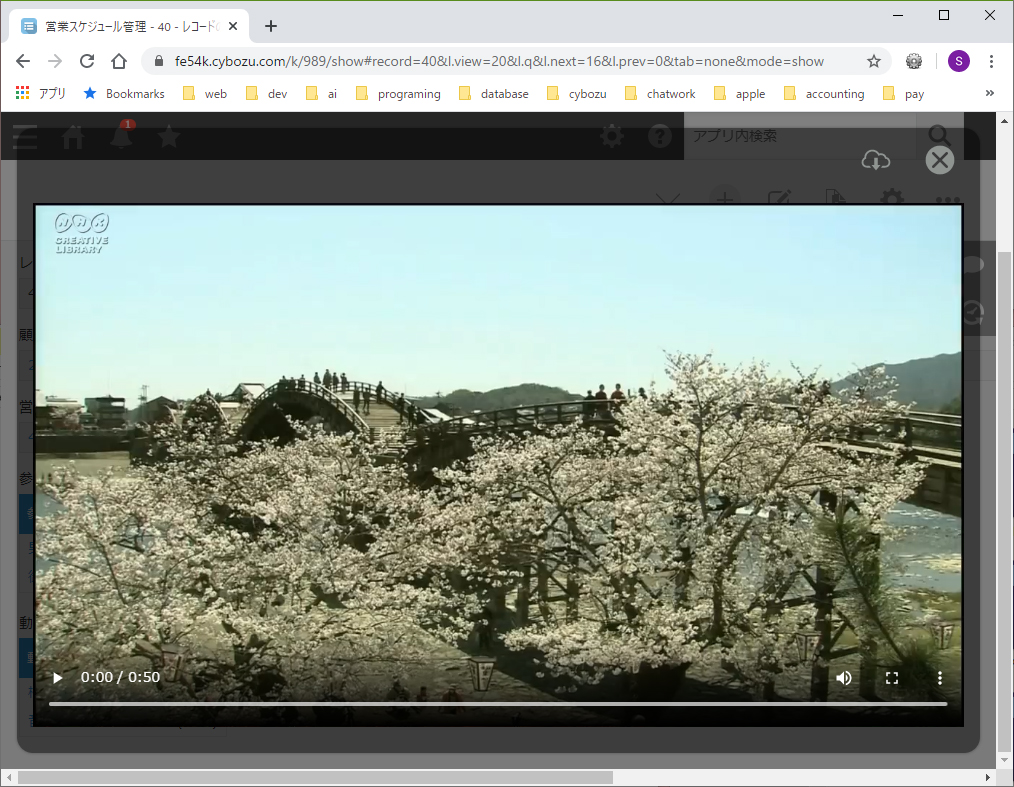Go back to previous page
Screen dimensions: 1014x787
[x=23, y=61]
